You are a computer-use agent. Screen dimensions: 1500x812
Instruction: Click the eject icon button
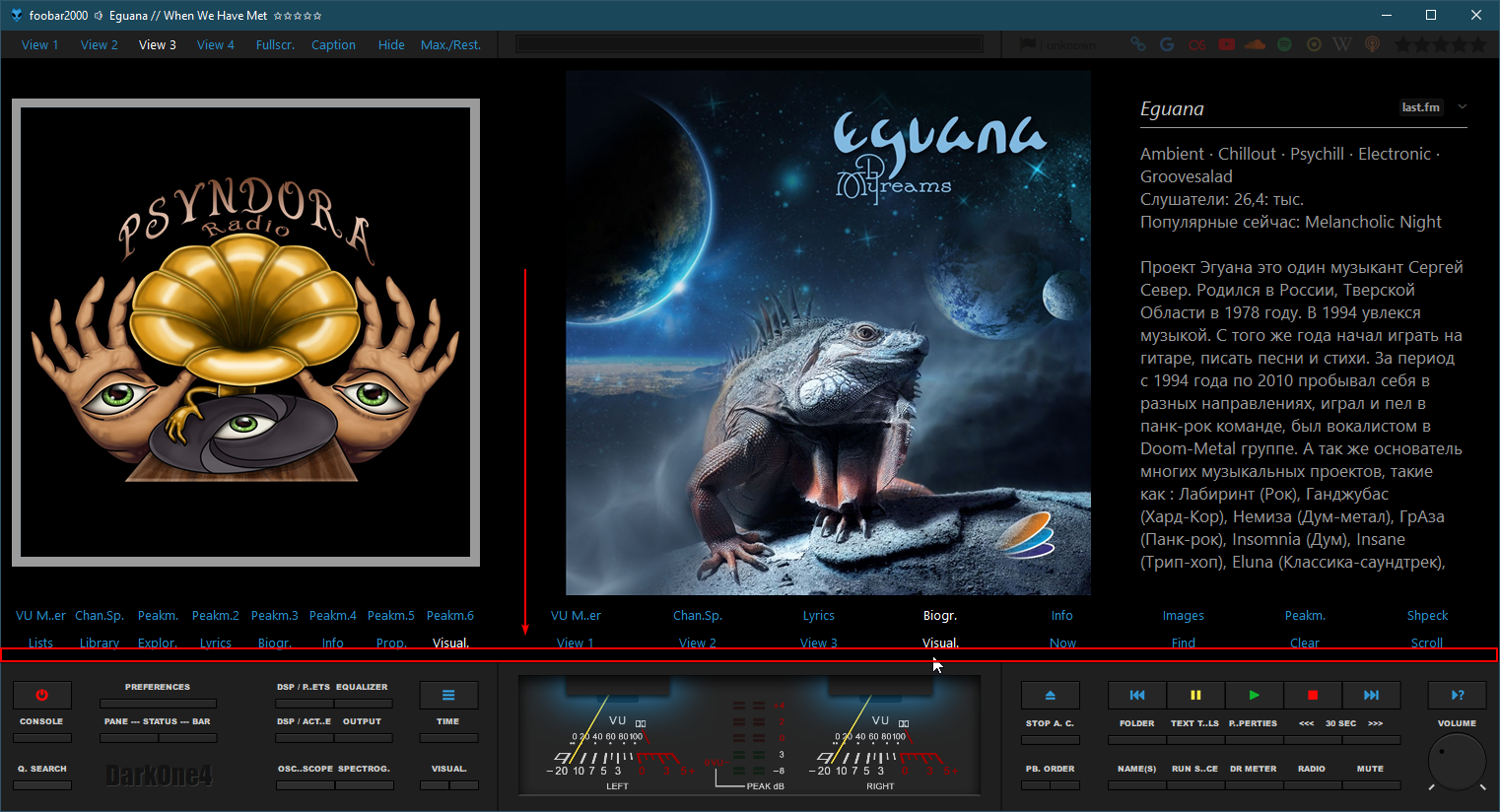pyautogui.click(x=1050, y=695)
